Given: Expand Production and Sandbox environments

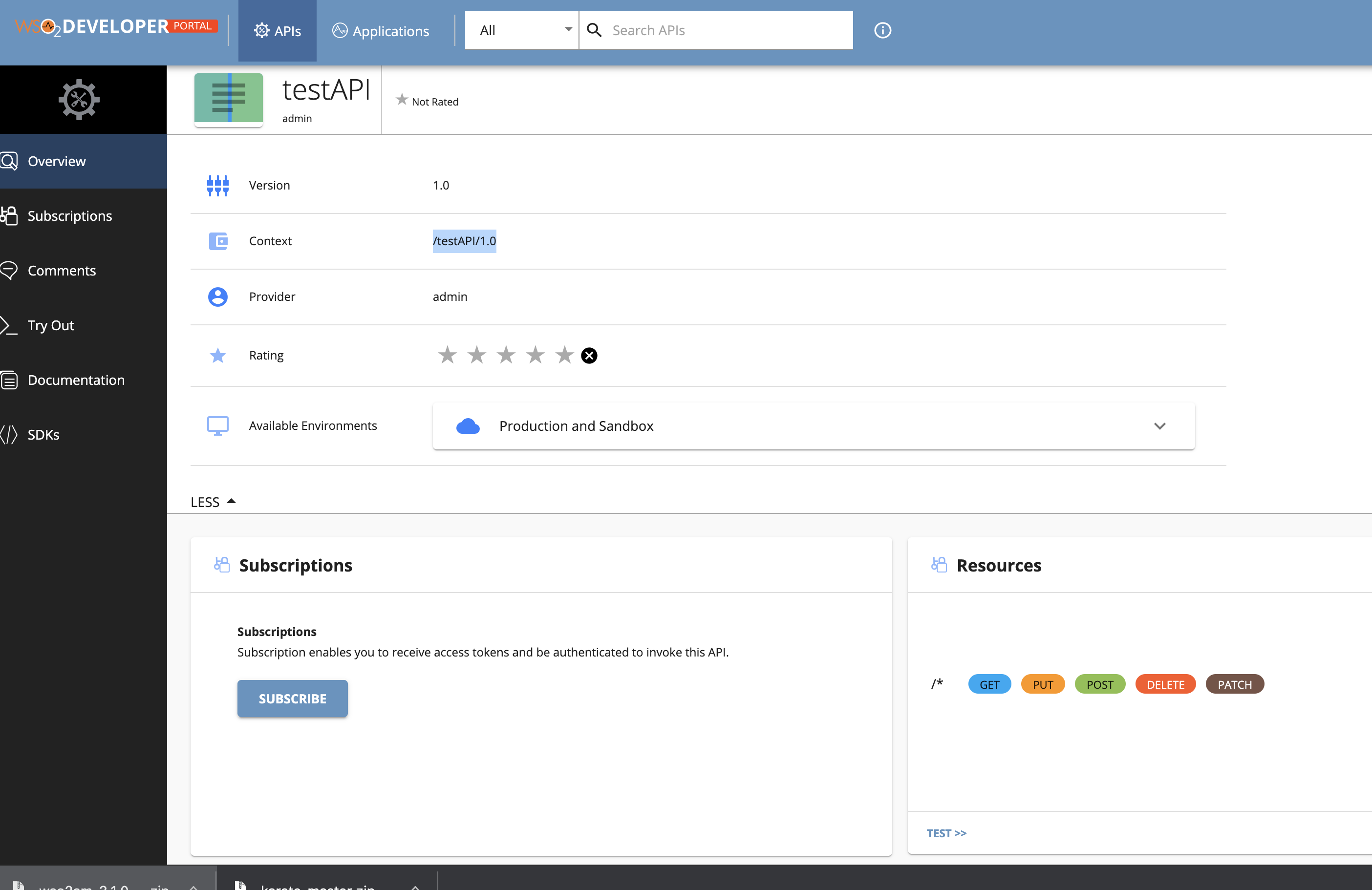Looking at the screenshot, I should pos(1160,426).
